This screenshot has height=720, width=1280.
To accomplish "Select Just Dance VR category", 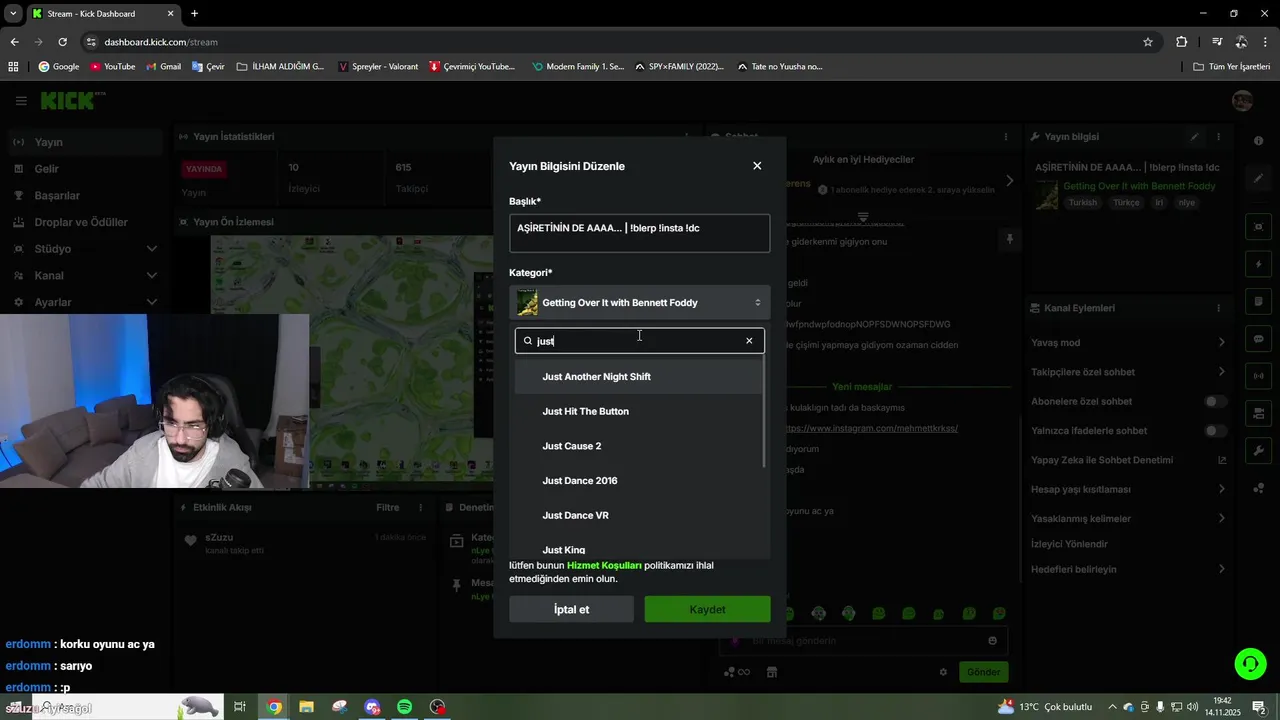I will click(x=639, y=515).
